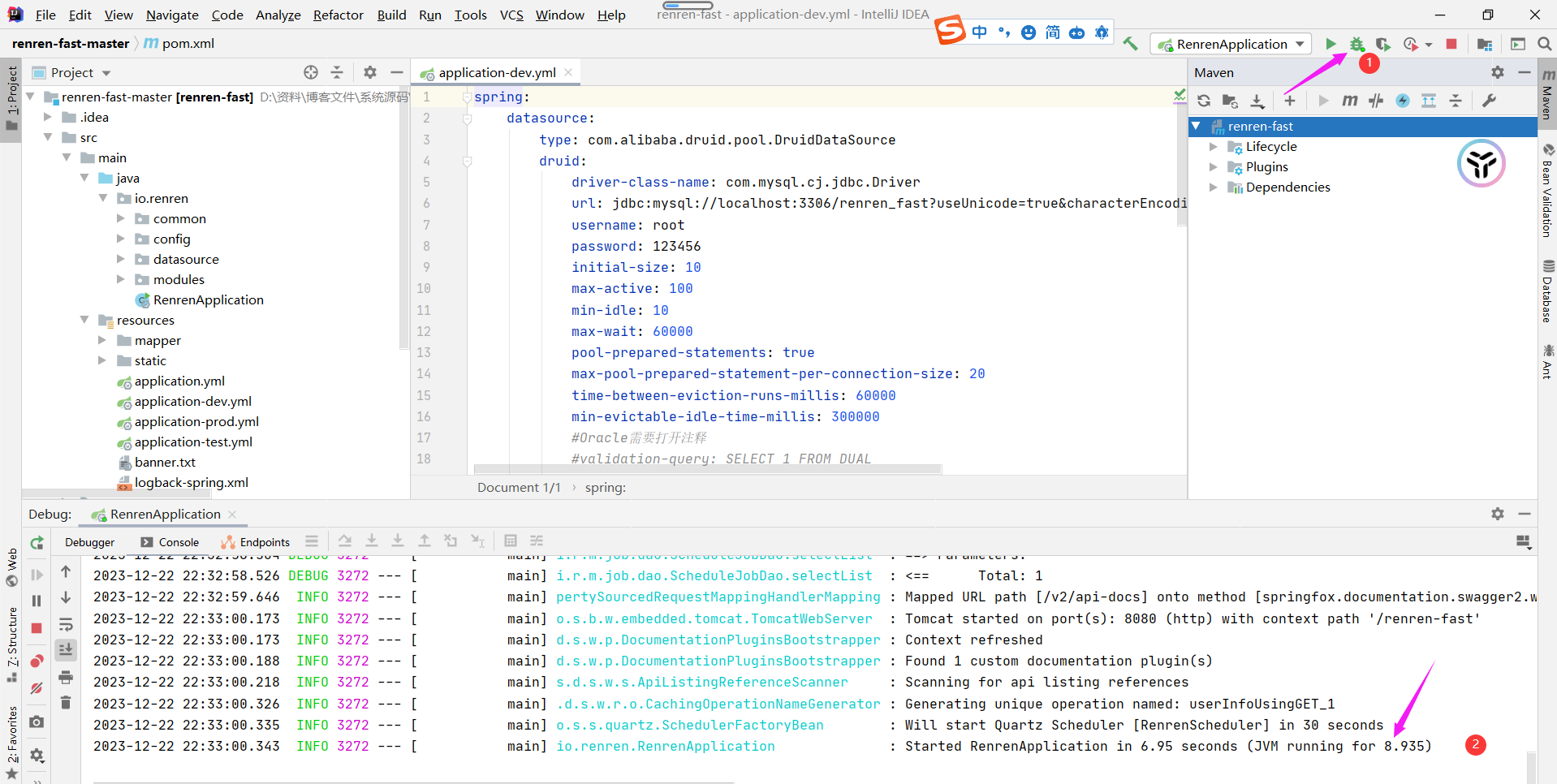Click the io.renren.RenrenApplication log link
Screen dimensions: 1557x784
pos(666,746)
